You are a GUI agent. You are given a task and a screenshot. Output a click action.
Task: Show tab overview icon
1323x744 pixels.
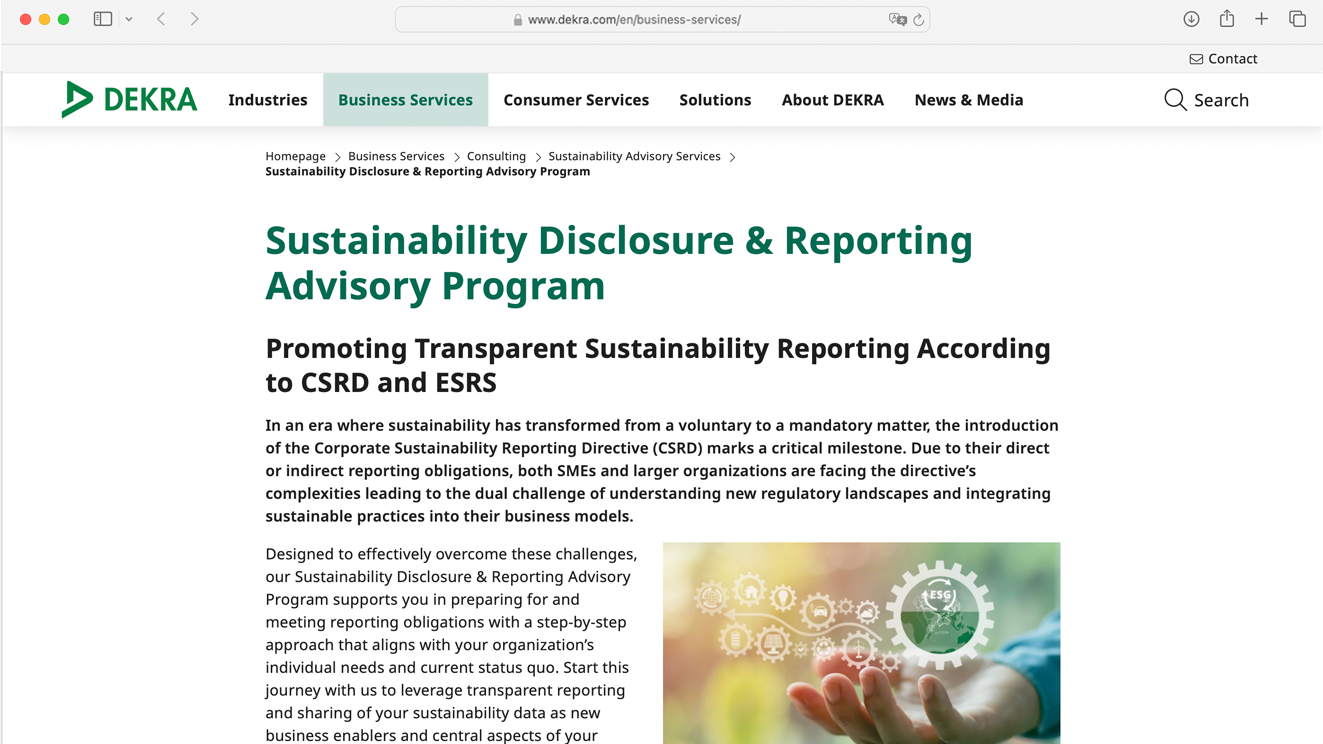point(1297,19)
